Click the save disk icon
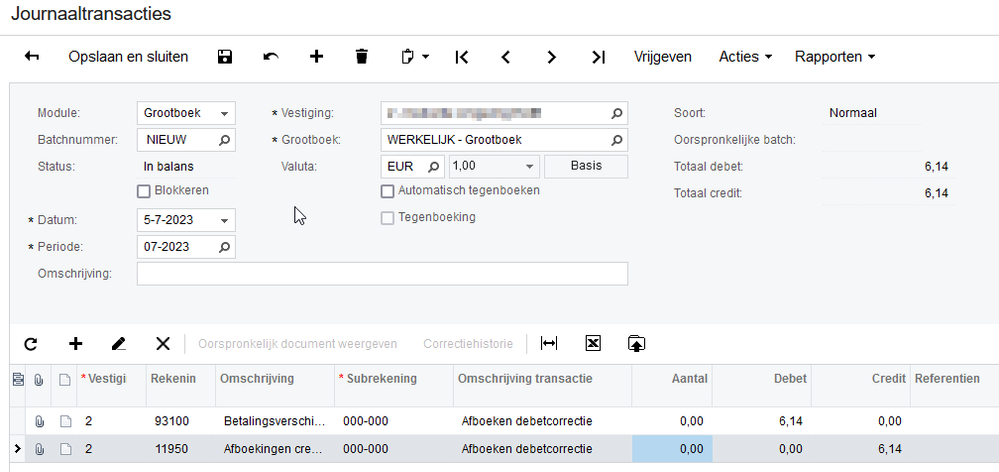This screenshot has width=999, height=472. [225, 57]
